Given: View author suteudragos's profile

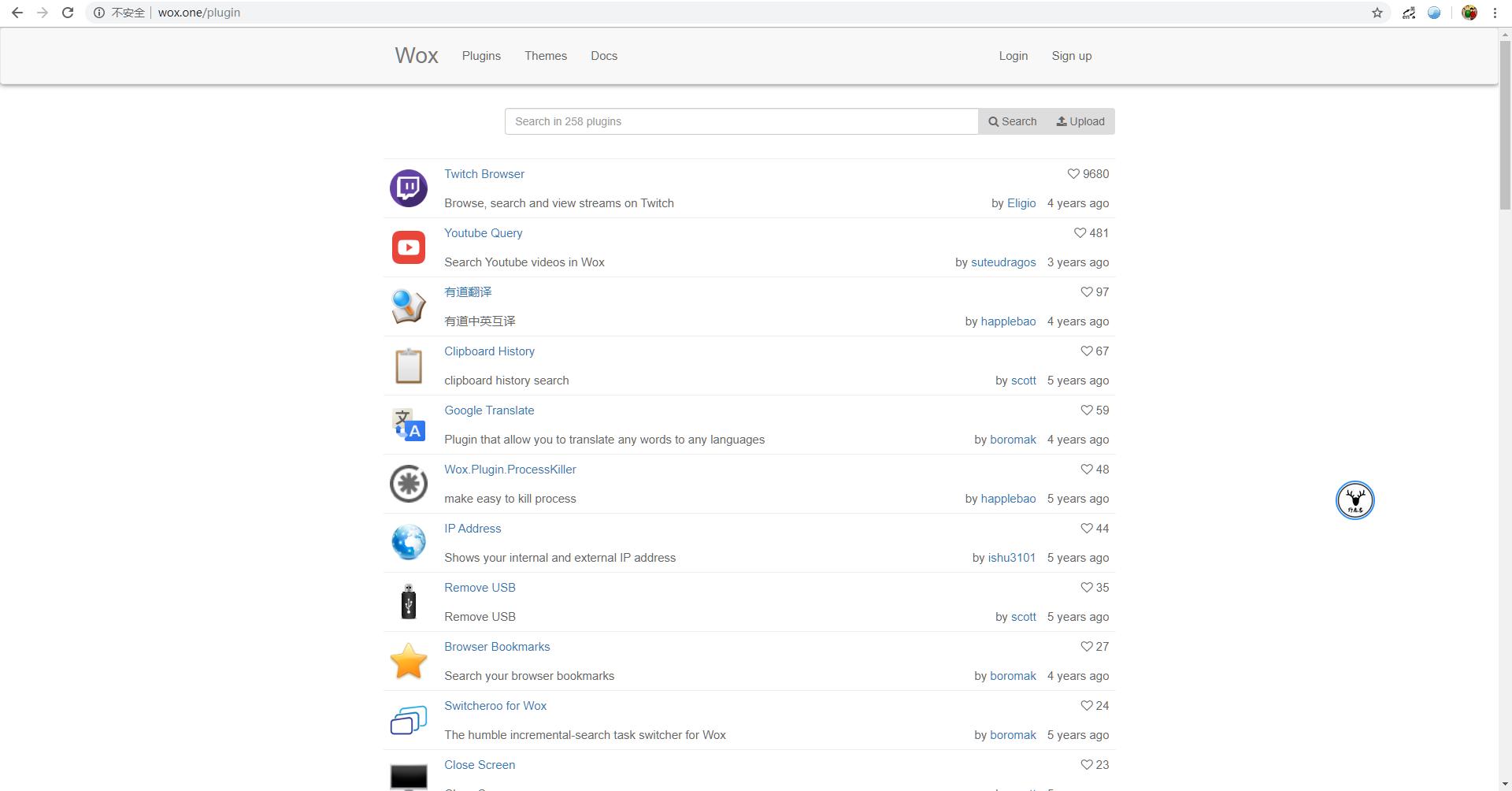Looking at the screenshot, I should point(1003,262).
